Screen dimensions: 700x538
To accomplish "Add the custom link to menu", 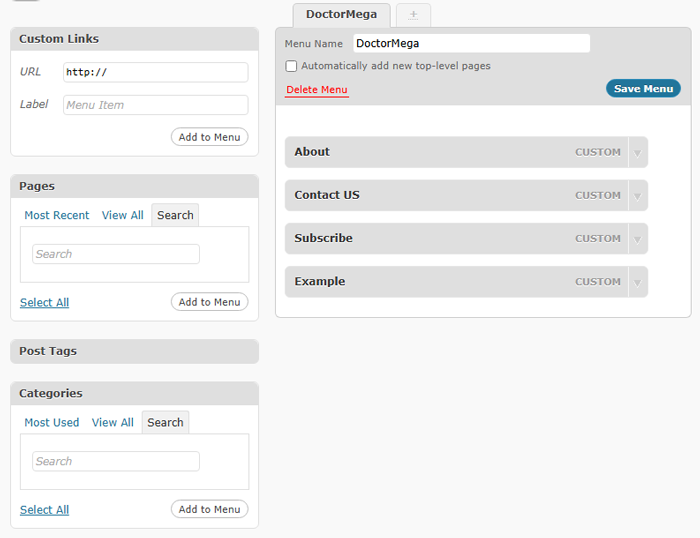I will click(x=209, y=137).
